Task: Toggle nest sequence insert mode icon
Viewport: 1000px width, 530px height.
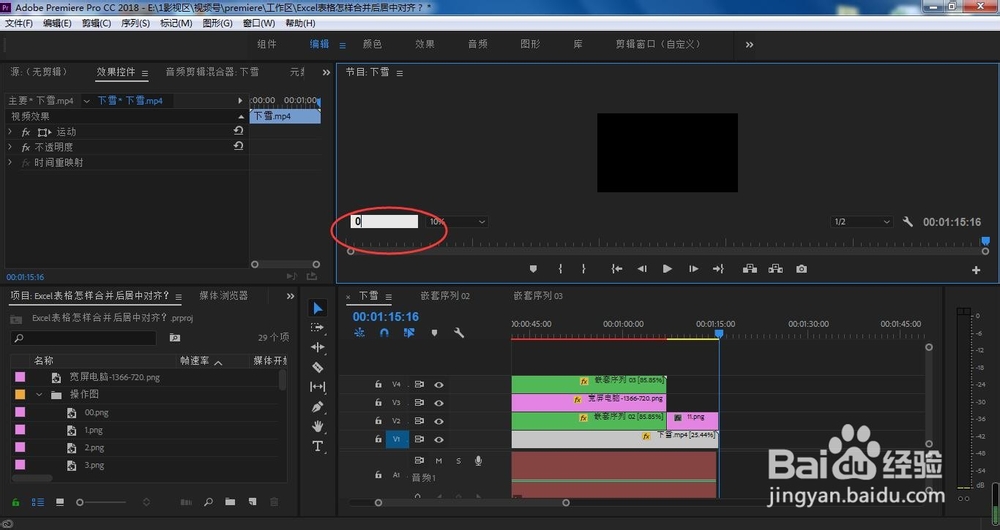Action: 360,333
